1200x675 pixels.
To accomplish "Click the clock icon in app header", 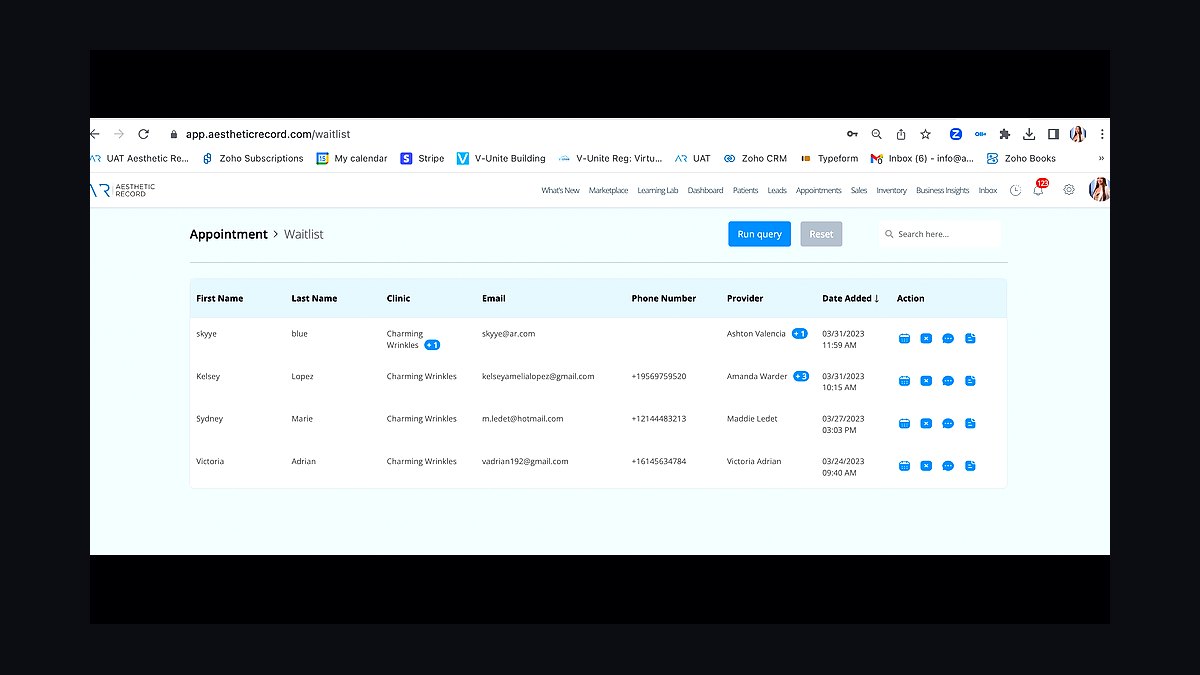I will pyautogui.click(x=1015, y=190).
